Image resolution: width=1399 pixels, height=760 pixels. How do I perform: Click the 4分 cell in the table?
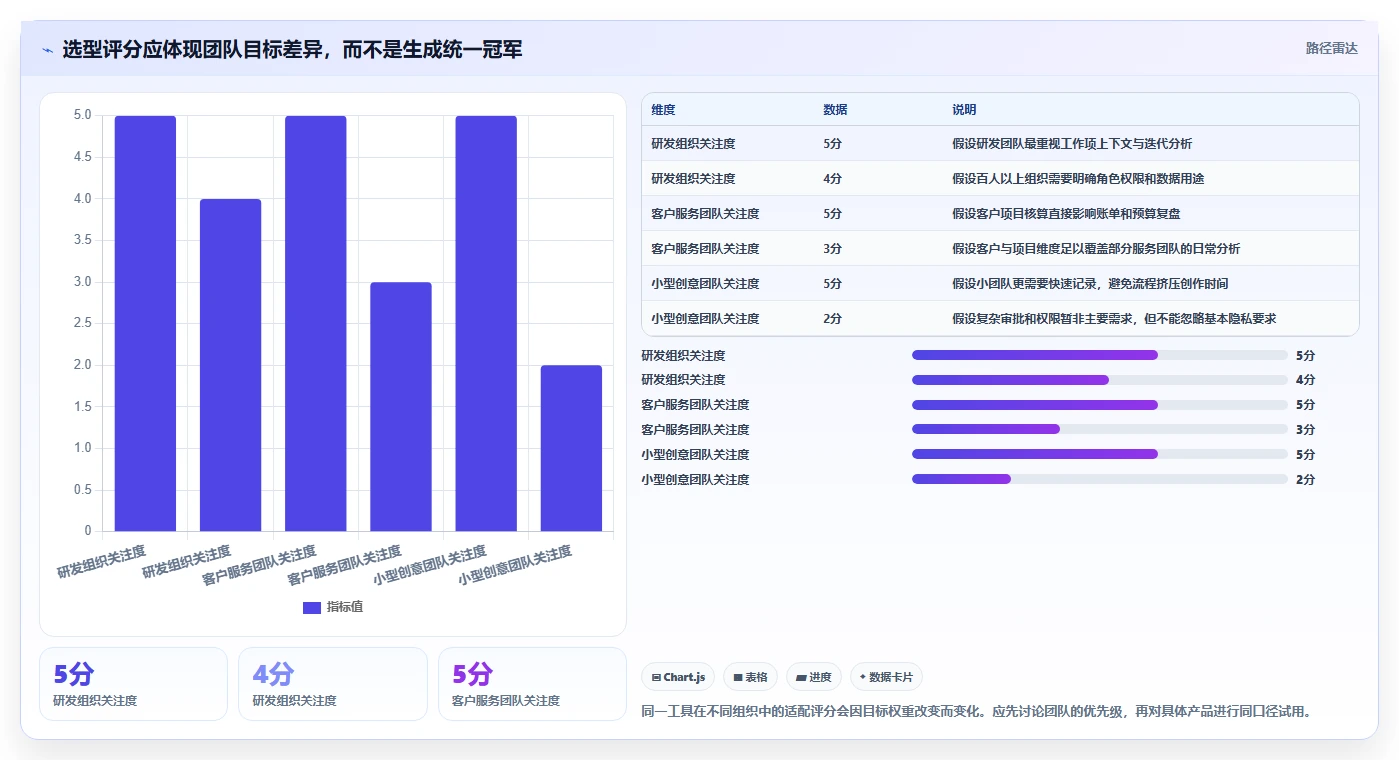[832, 179]
